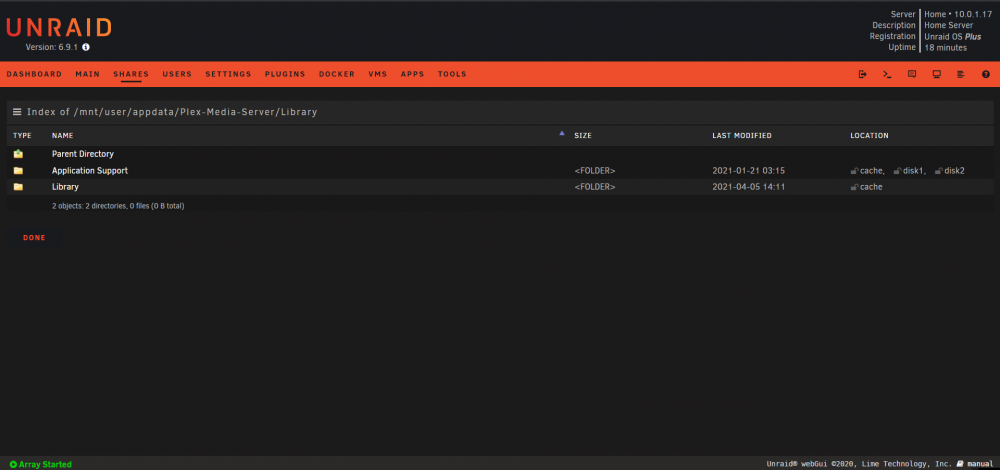Click the folder icon for Application Support
This screenshot has width=1000, height=470.
(x=18, y=170)
